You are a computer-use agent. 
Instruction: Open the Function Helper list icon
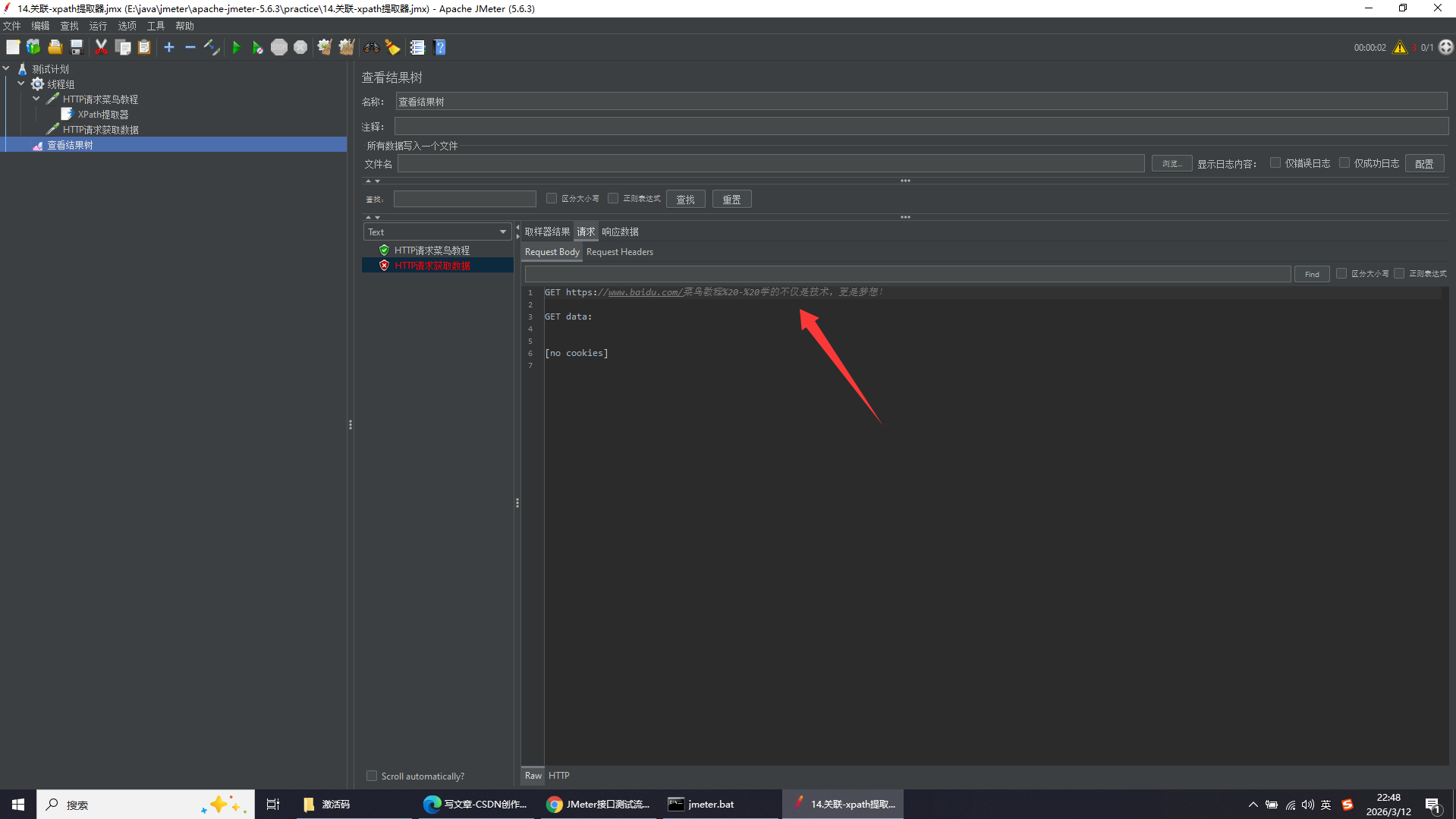pos(417,47)
